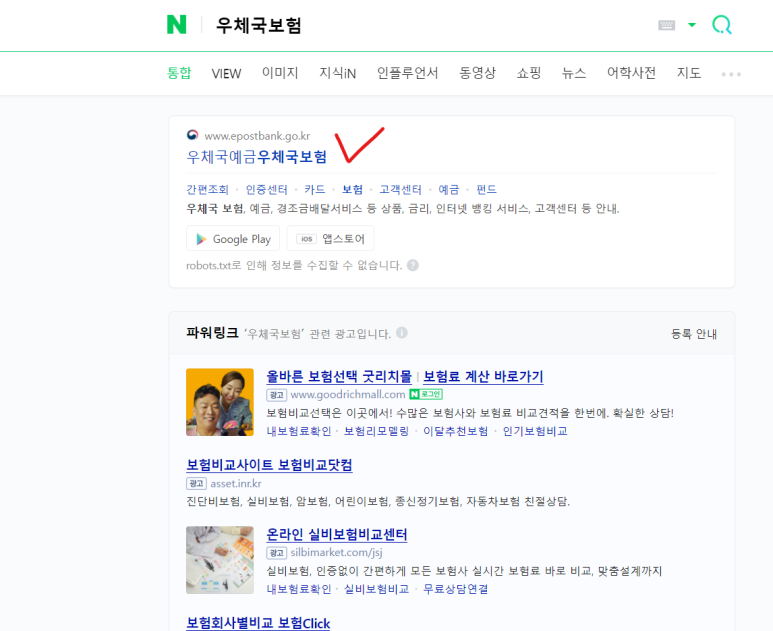Expand the green dropdown arrow by search
The height and width of the screenshot is (631, 773).
point(692,25)
